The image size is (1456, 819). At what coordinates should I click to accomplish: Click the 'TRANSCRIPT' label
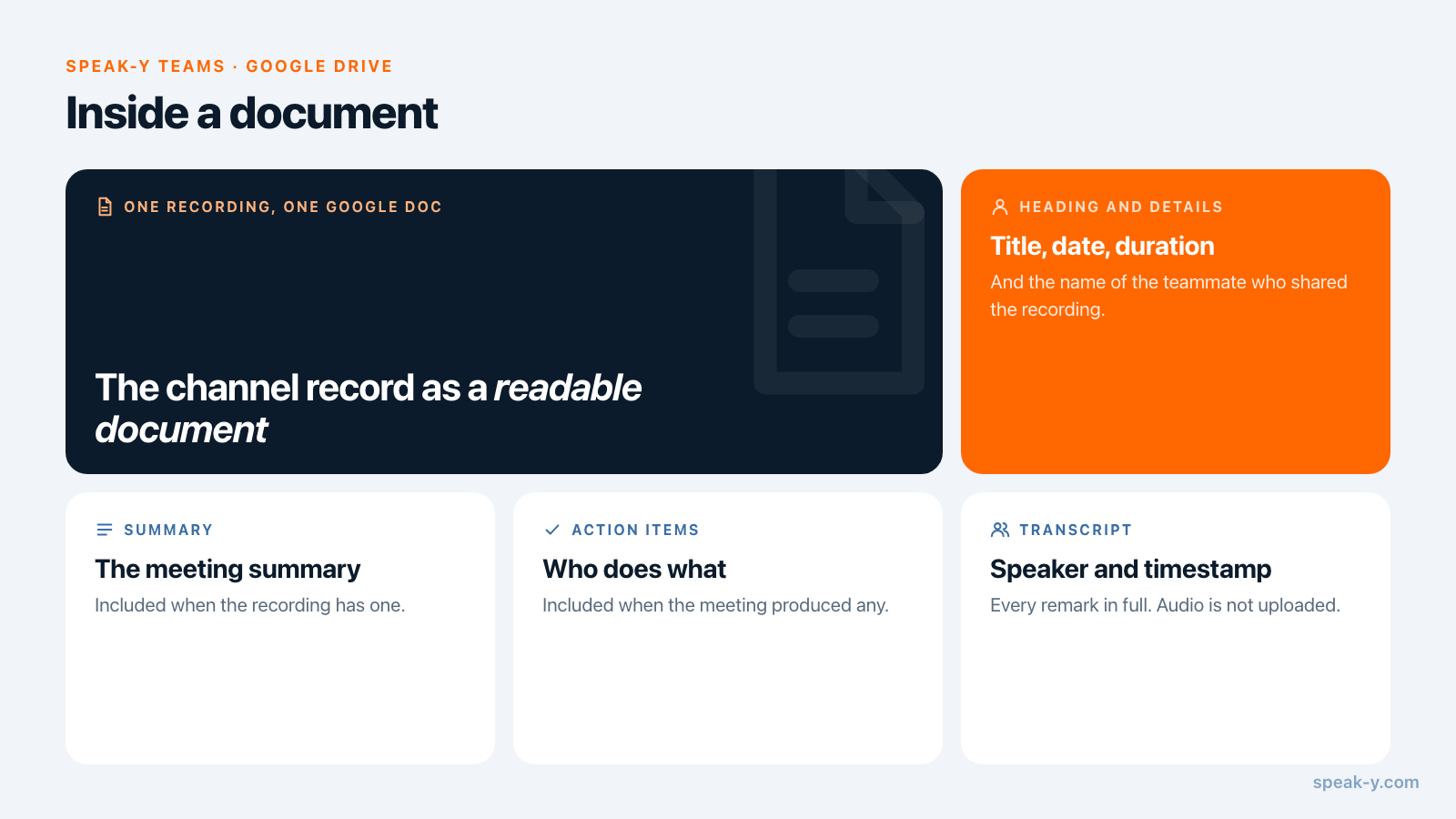(1076, 530)
